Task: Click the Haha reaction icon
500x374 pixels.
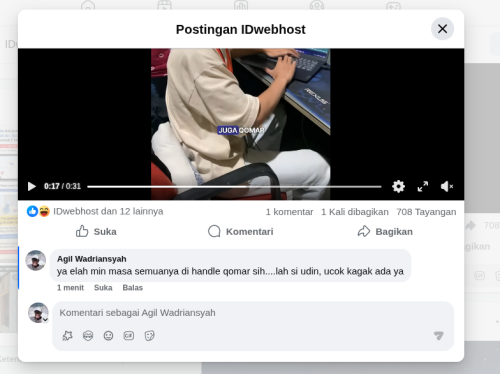Action: pos(44,211)
